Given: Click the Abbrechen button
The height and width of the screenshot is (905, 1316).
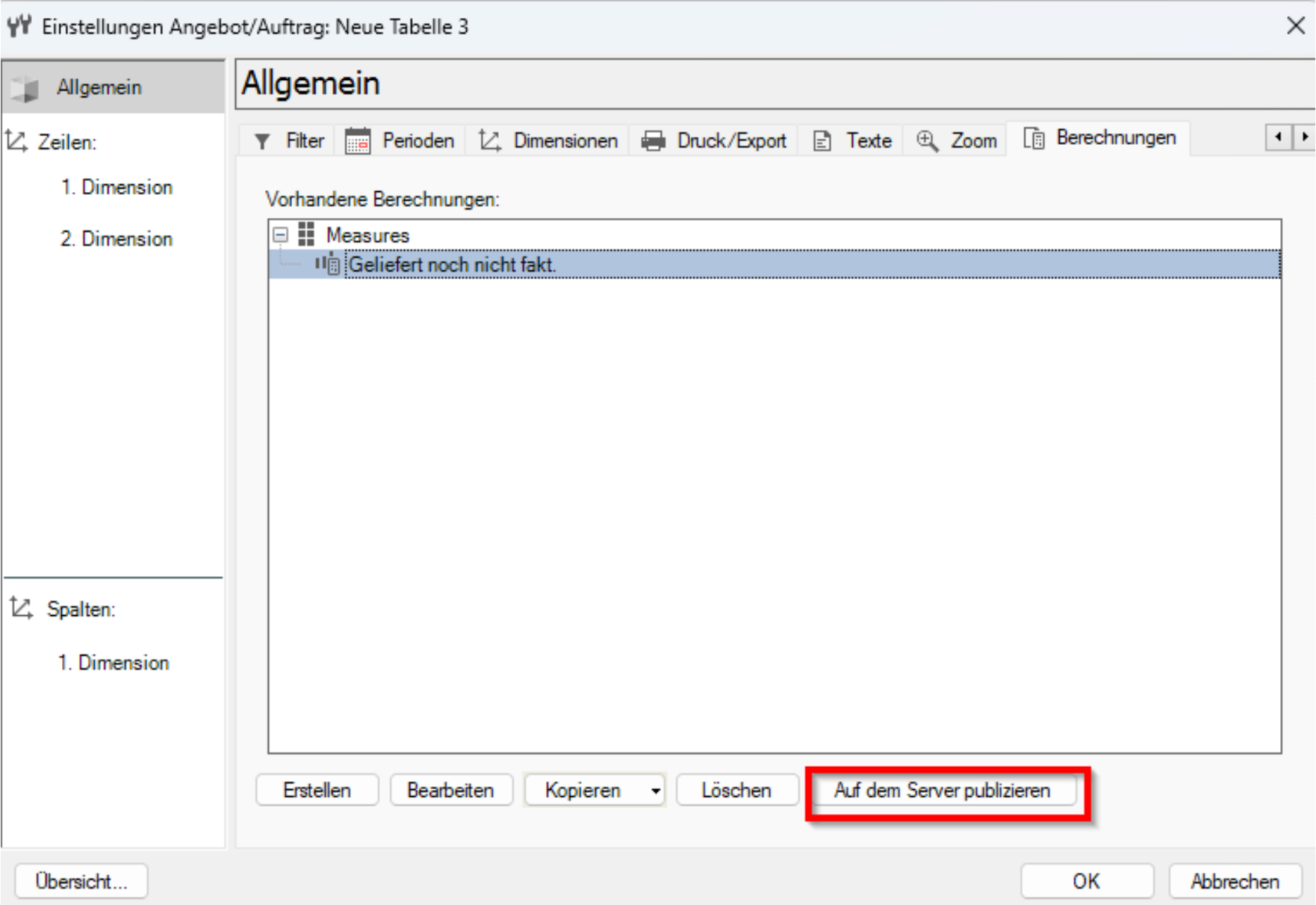Looking at the screenshot, I should (x=1235, y=881).
